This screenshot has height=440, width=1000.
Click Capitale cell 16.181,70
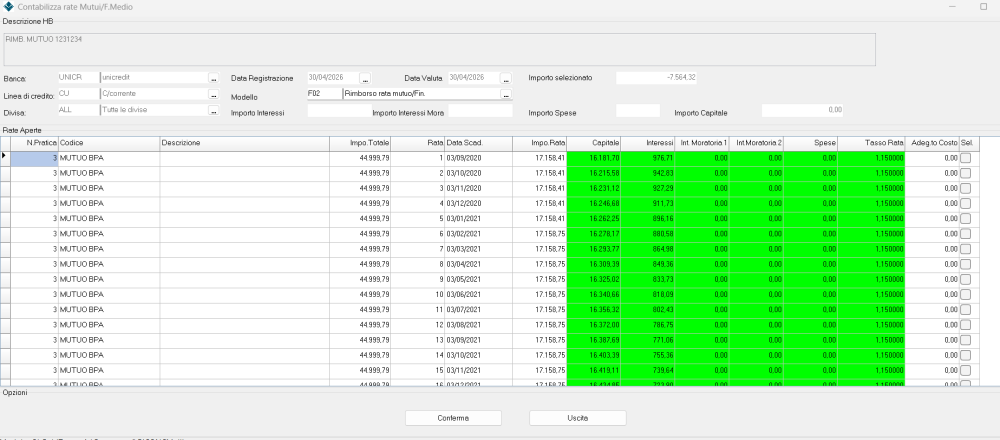click(594, 158)
